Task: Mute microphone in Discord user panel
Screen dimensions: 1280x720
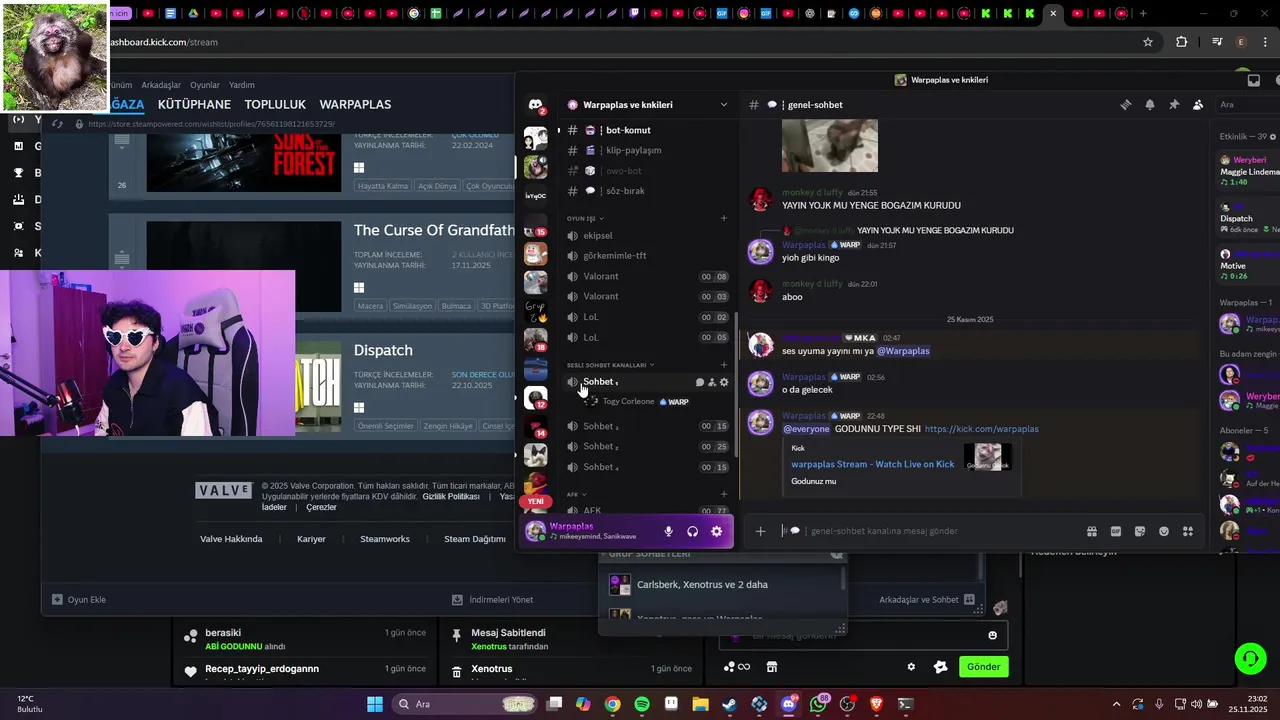Action: click(668, 532)
